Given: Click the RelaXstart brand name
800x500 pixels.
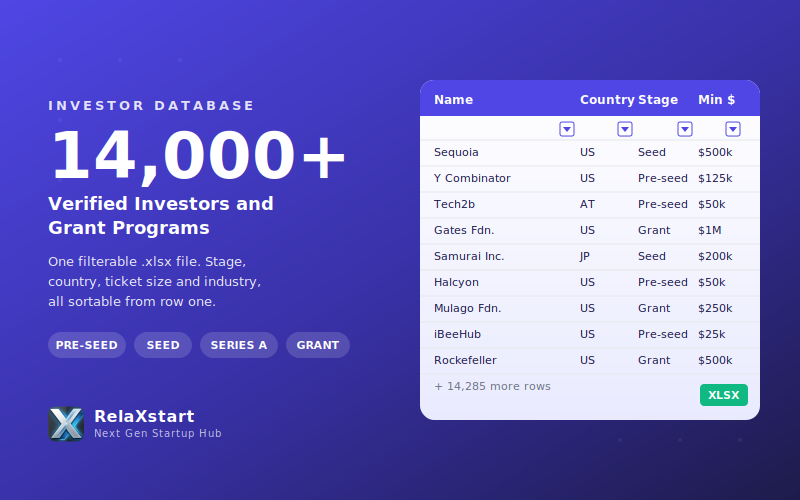Looking at the screenshot, I should 144,416.
